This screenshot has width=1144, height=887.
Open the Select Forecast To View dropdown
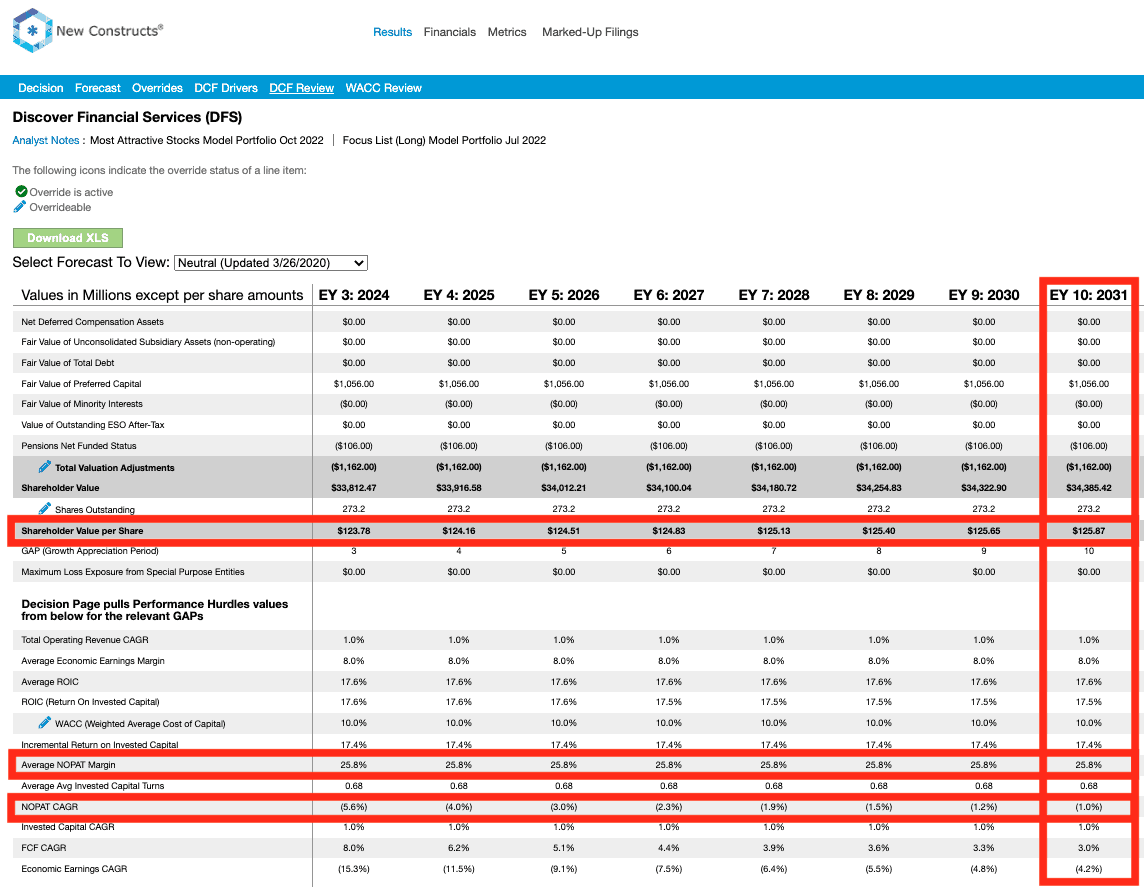pyautogui.click(x=271, y=263)
